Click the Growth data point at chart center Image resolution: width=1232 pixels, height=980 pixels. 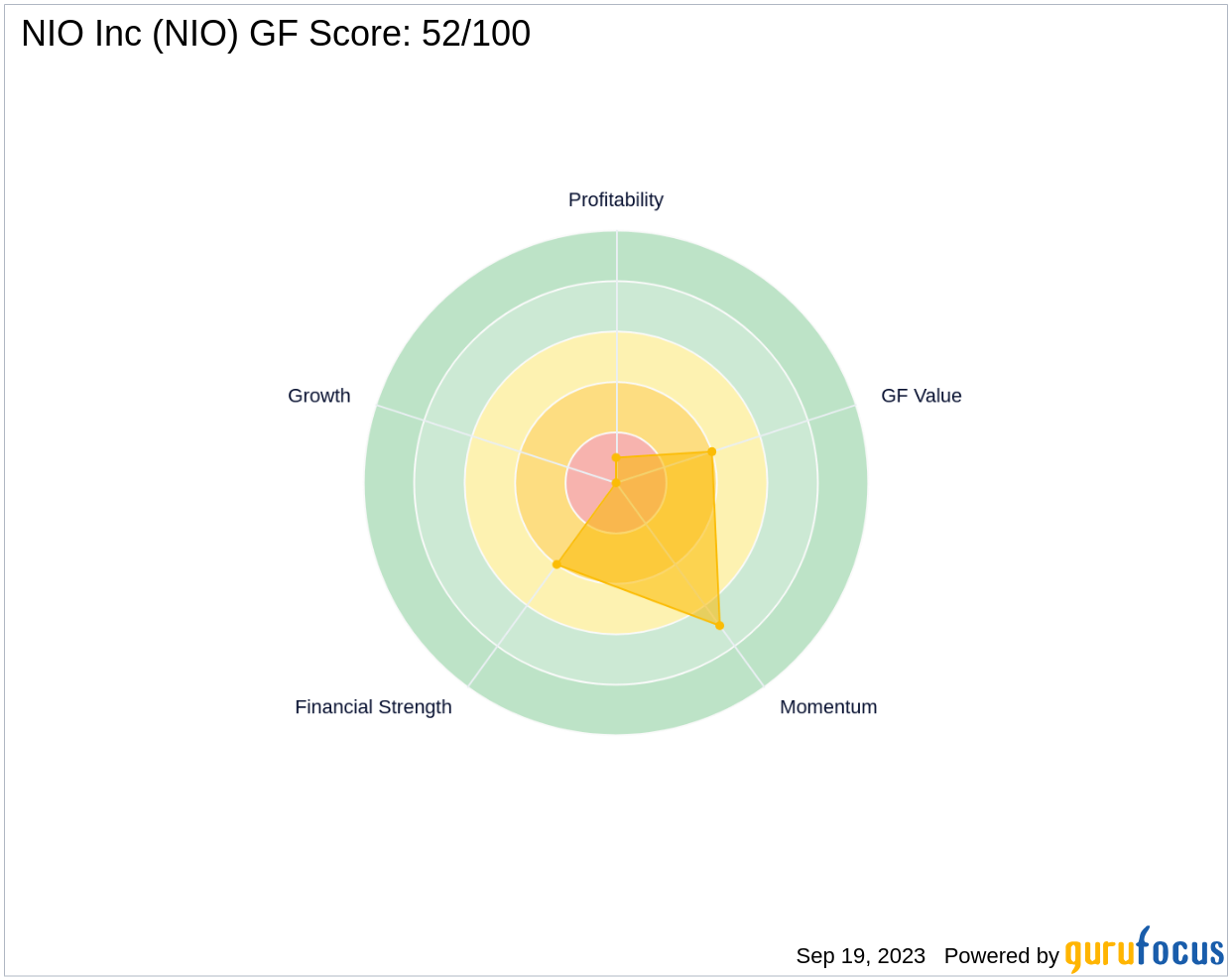(x=616, y=483)
